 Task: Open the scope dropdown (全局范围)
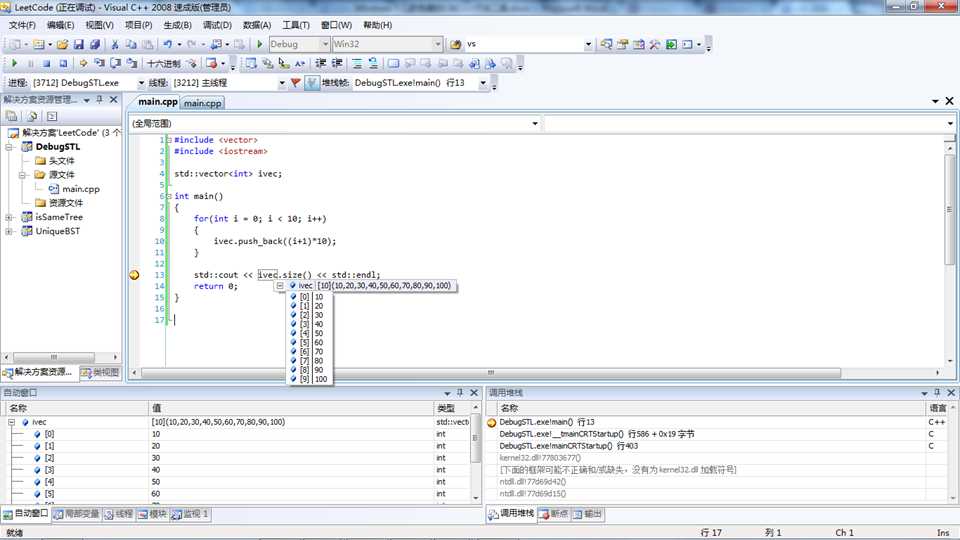(x=534, y=123)
